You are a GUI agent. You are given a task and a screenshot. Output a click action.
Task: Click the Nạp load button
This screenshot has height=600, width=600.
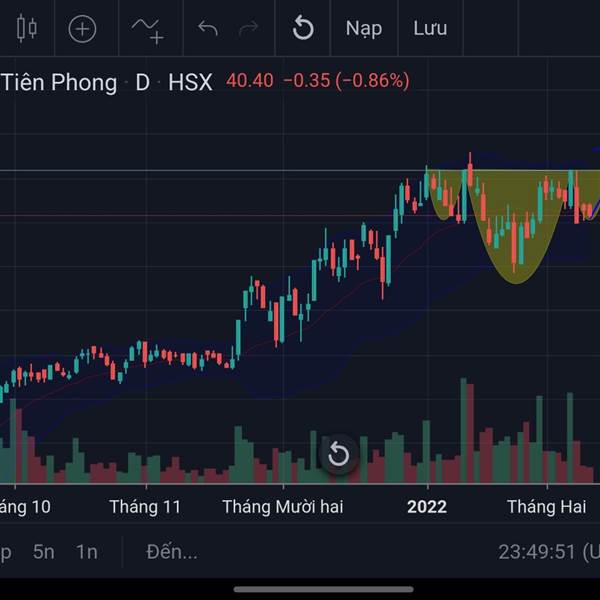364,29
